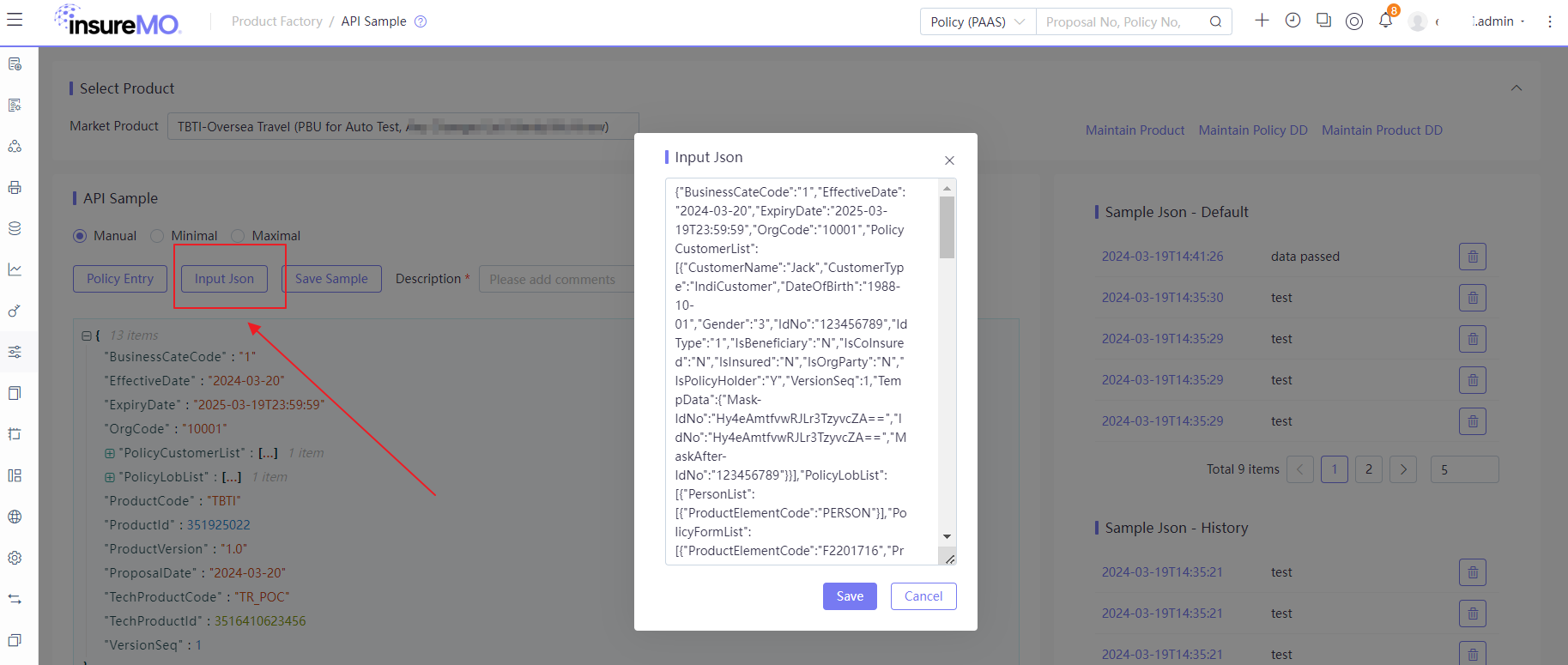Click the textarea scroll up arrow
This screenshot has height=665, width=1568.
click(947, 188)
